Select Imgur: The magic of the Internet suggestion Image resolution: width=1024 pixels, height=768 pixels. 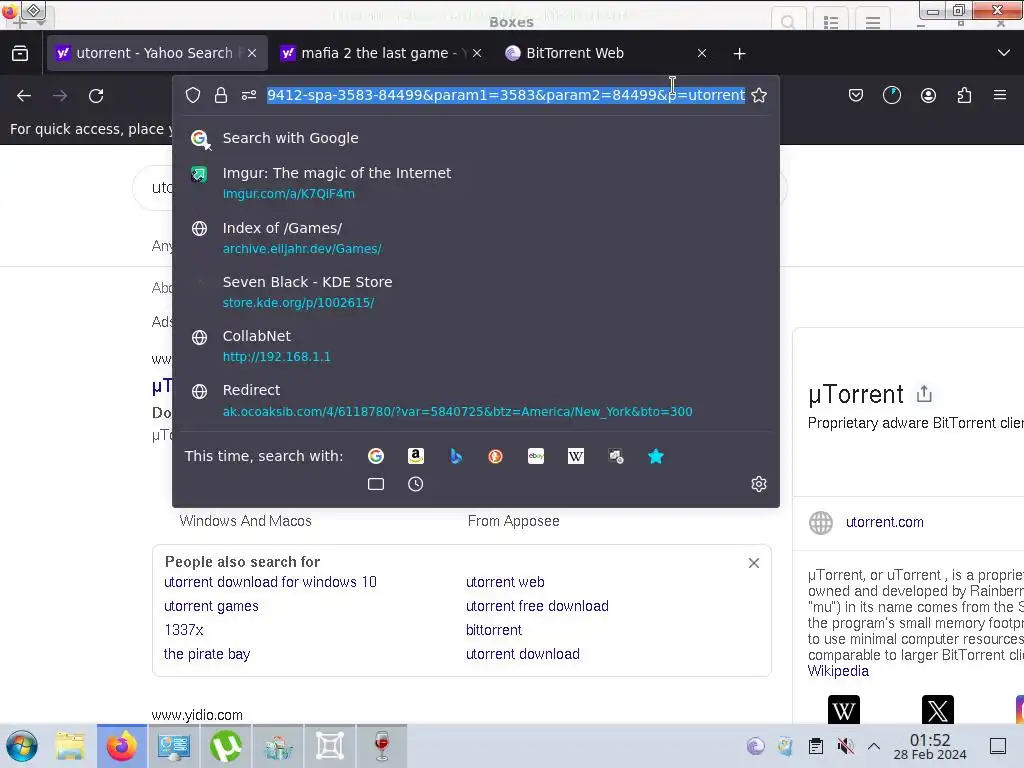tap(475, 183)
